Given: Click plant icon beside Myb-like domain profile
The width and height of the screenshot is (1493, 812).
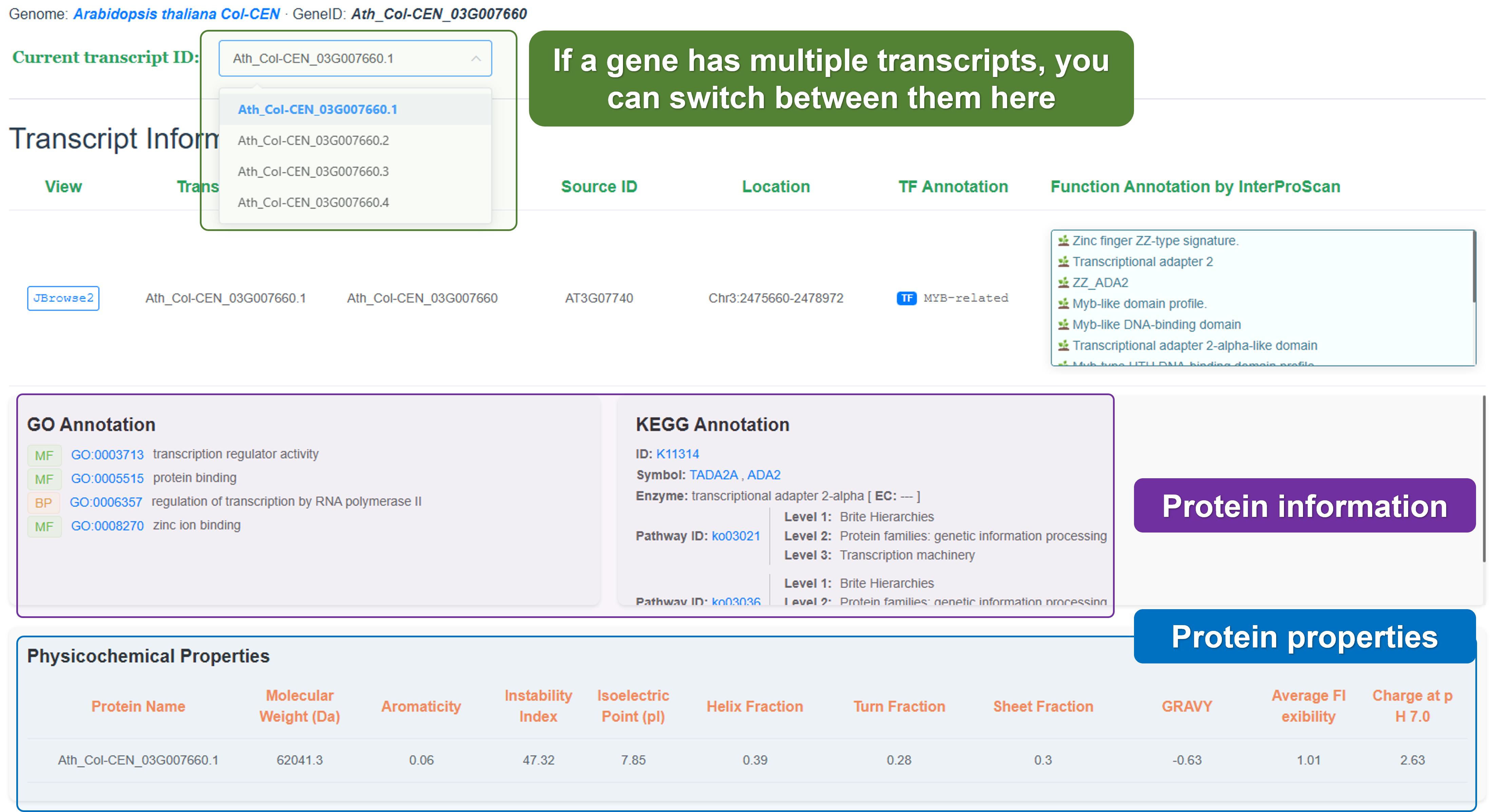Looking at the screenshot, I should (x=1063, y=304).
